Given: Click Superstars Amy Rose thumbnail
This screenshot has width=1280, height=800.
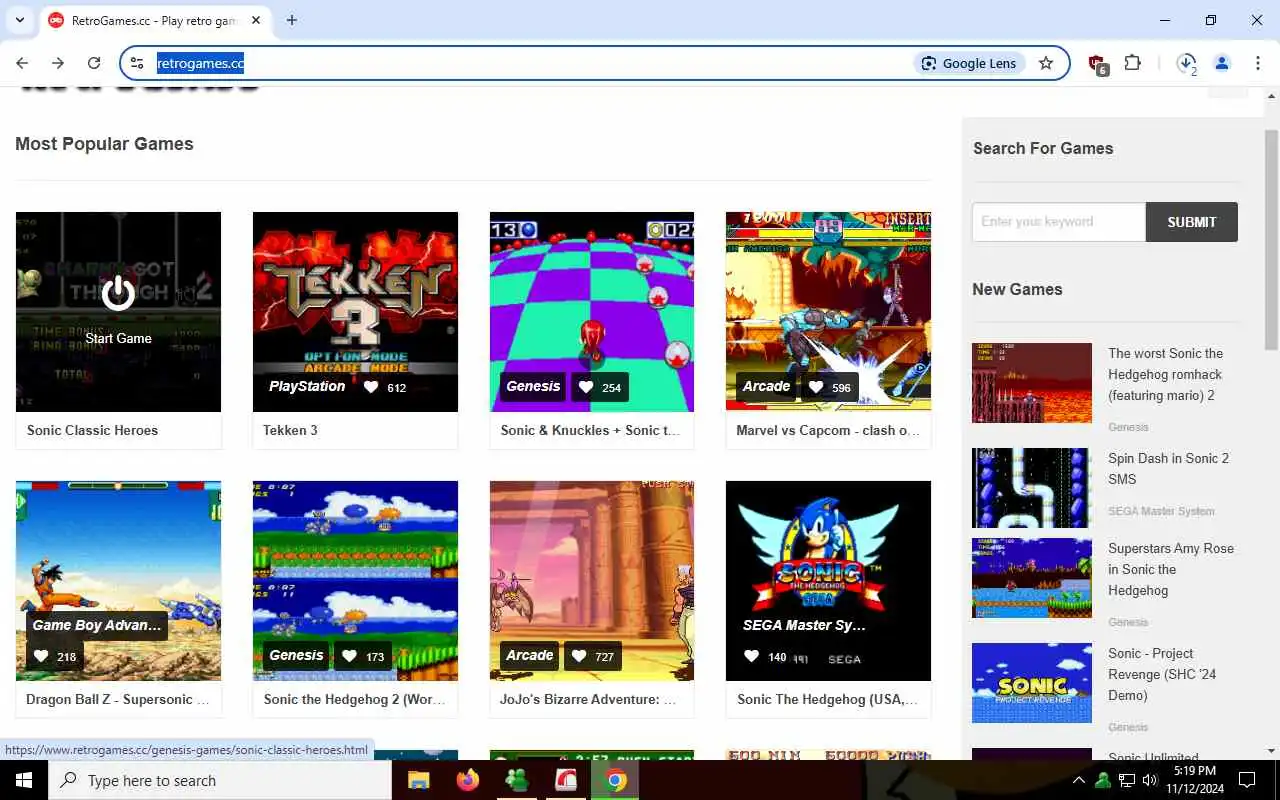Looking at the screenshot, I should (1031, 578).
